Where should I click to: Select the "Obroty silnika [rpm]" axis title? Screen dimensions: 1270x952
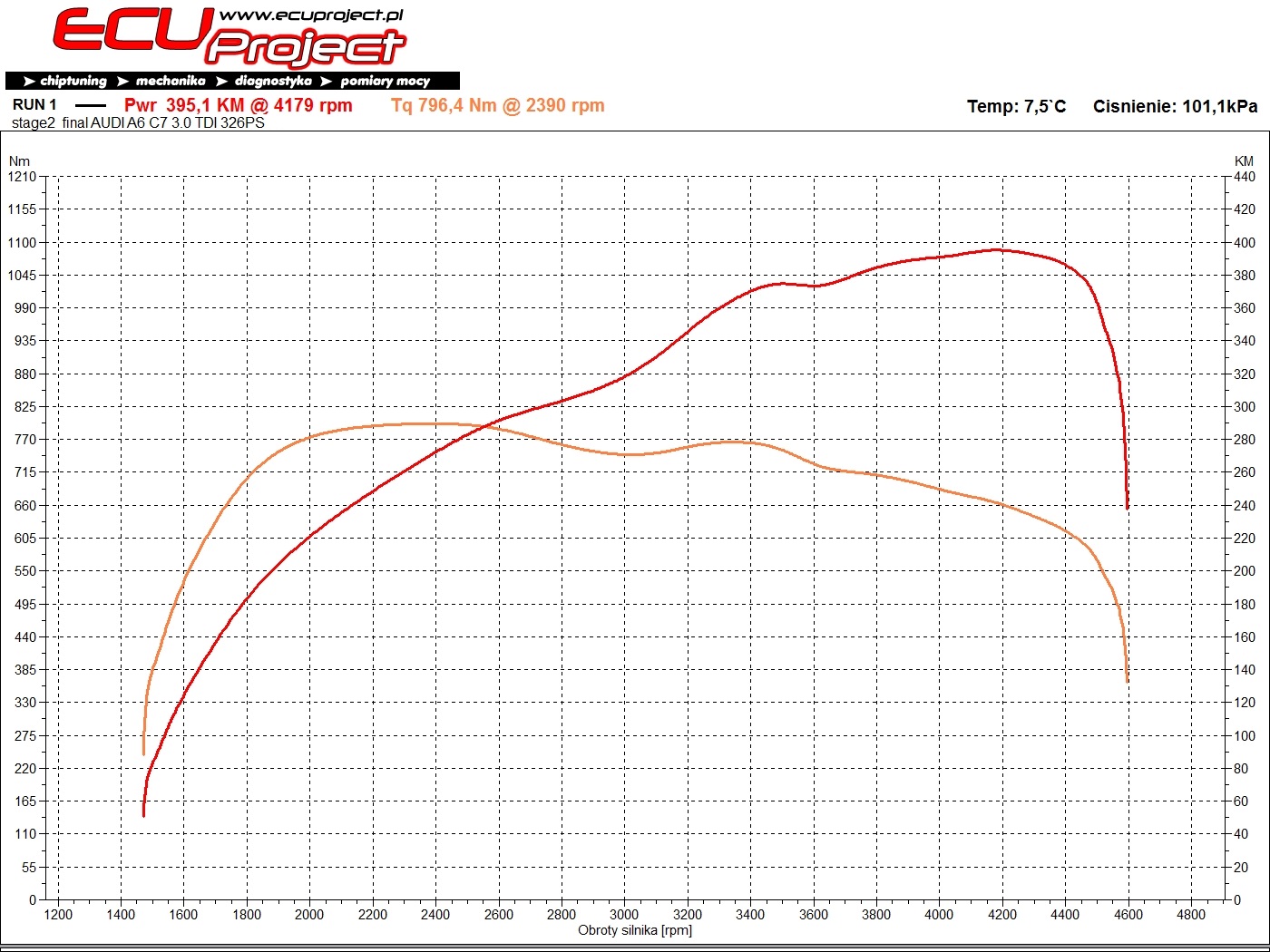tap(635, 929)
